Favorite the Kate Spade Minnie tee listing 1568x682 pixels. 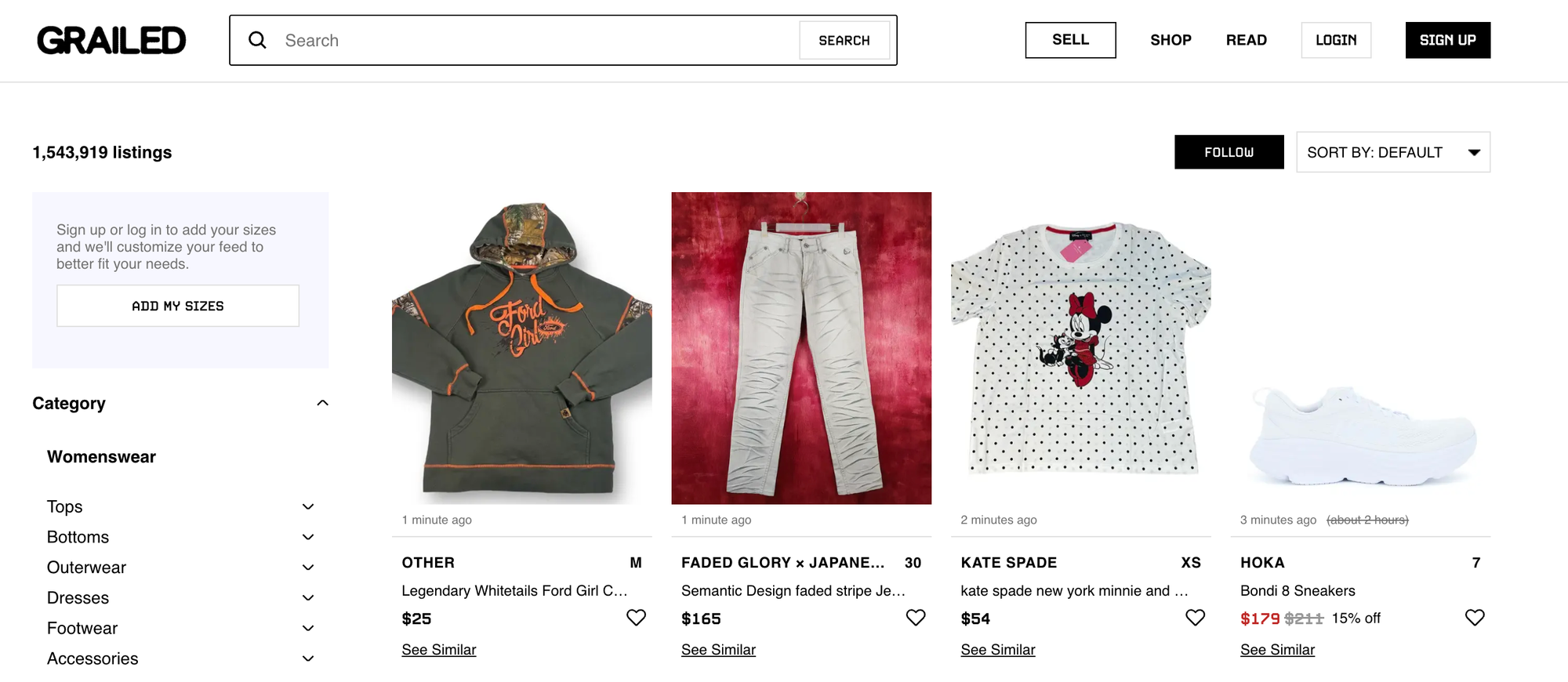(x=1195, y=617)
